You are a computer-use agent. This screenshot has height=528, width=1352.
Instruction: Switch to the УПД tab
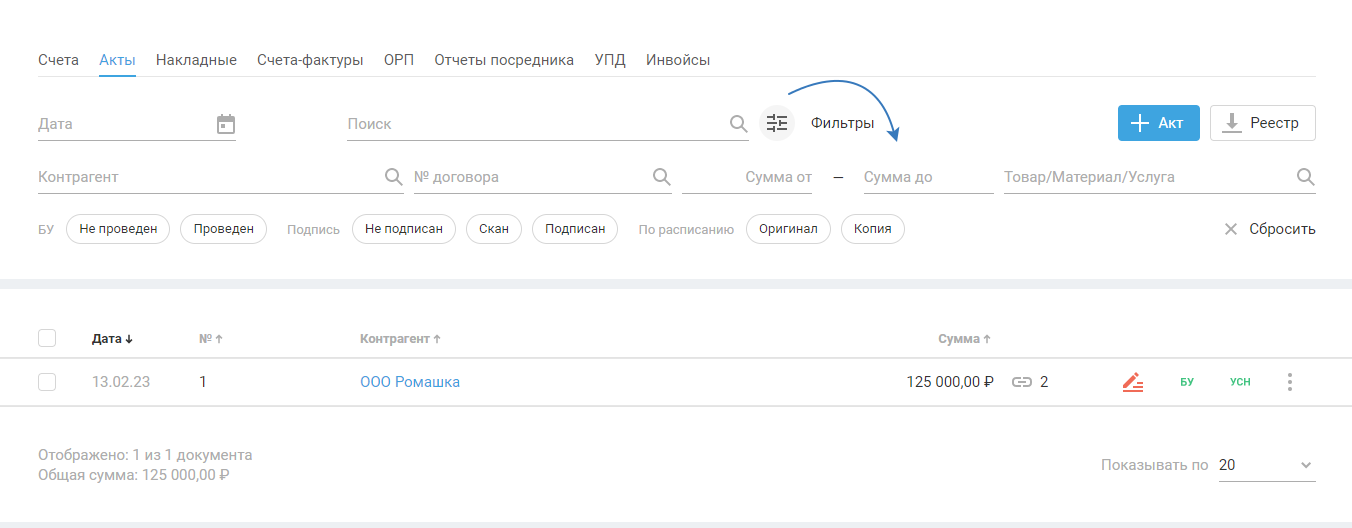[610, 60]
